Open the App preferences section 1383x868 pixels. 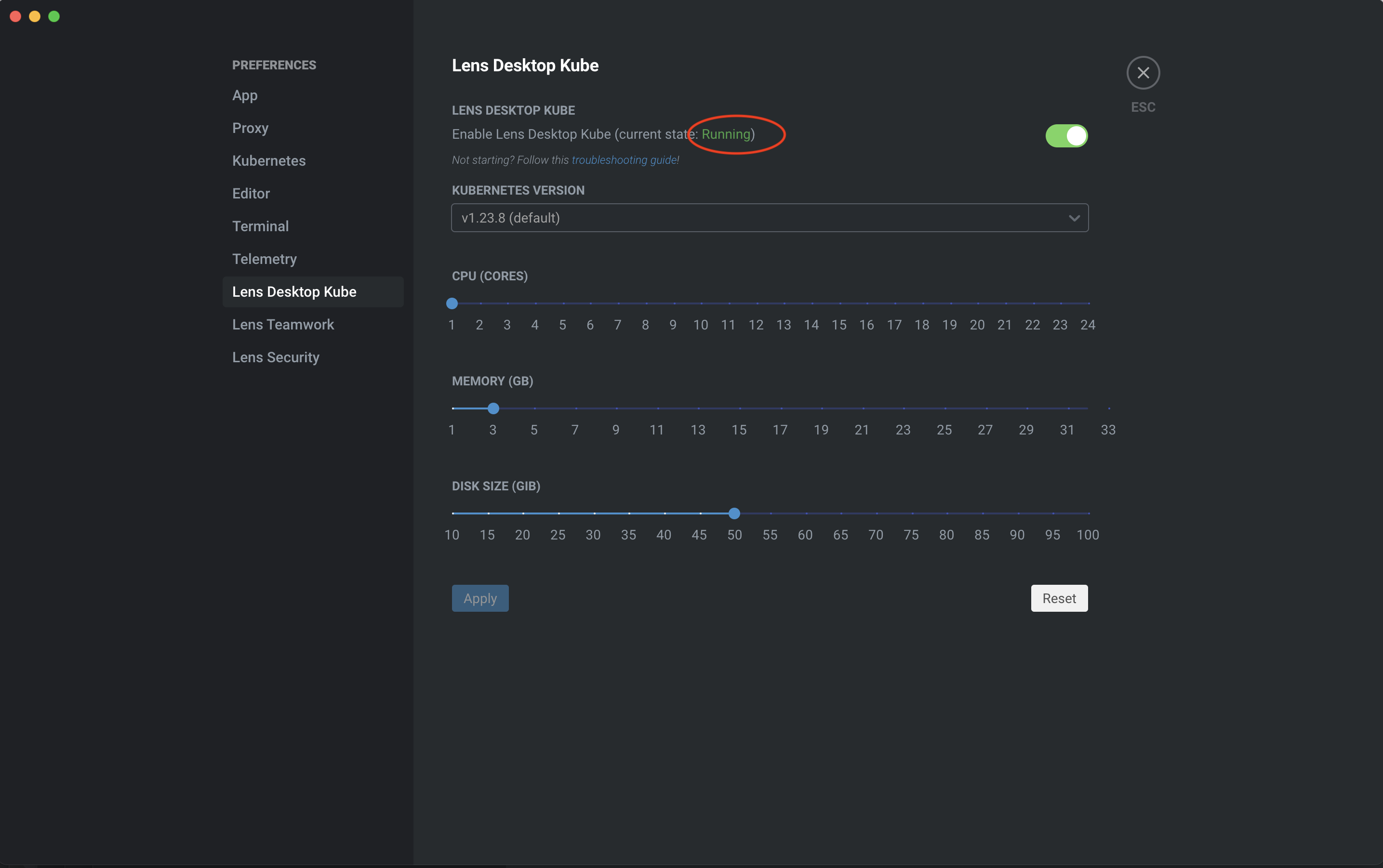245,95
